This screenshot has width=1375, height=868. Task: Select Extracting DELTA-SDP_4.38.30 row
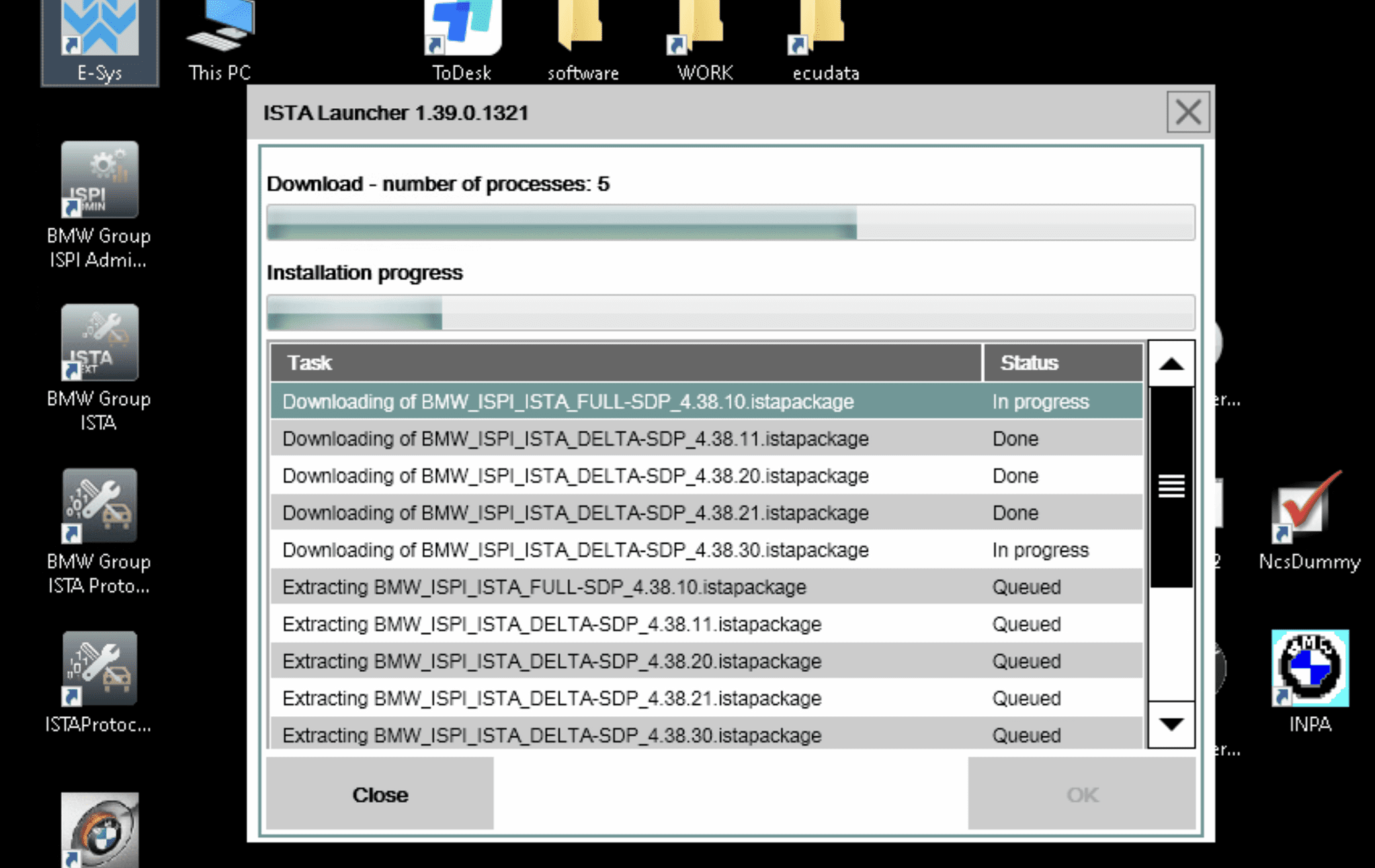(x=707, y=734)
